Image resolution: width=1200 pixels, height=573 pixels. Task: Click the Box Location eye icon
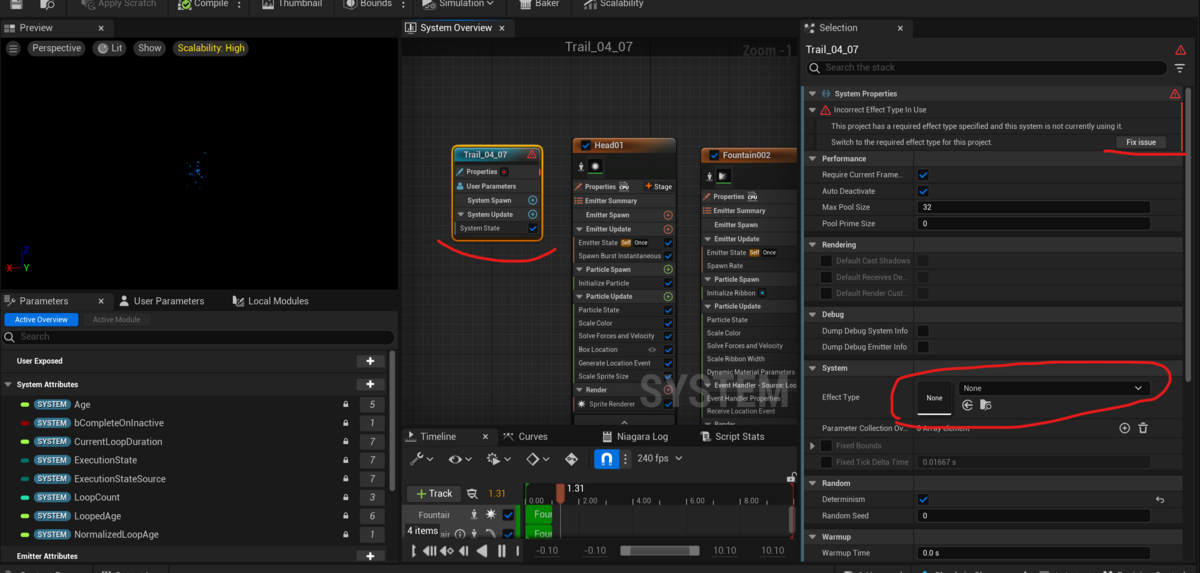[652, 350]
